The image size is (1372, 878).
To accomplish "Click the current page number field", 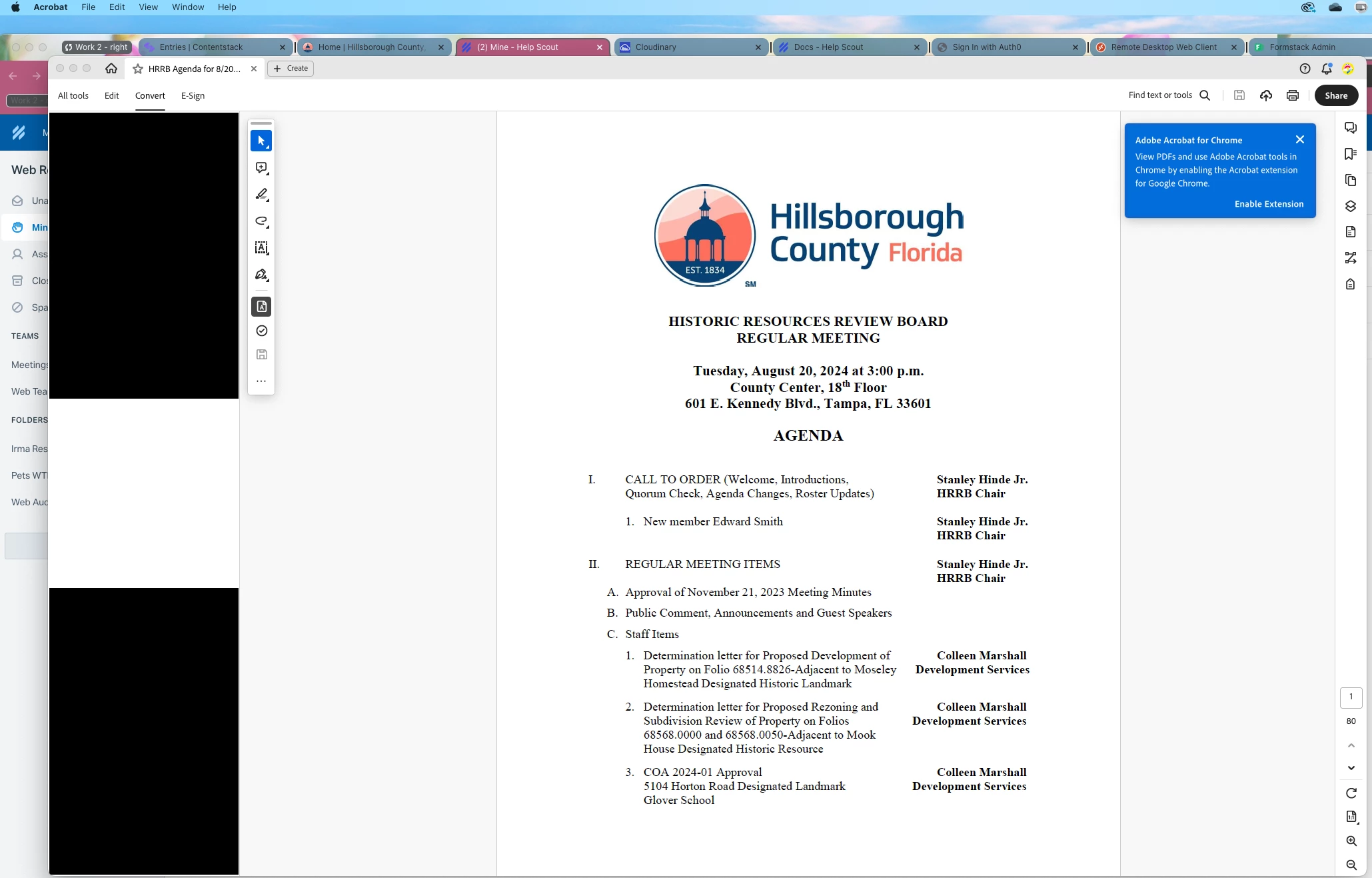I will coord(1351,697).
